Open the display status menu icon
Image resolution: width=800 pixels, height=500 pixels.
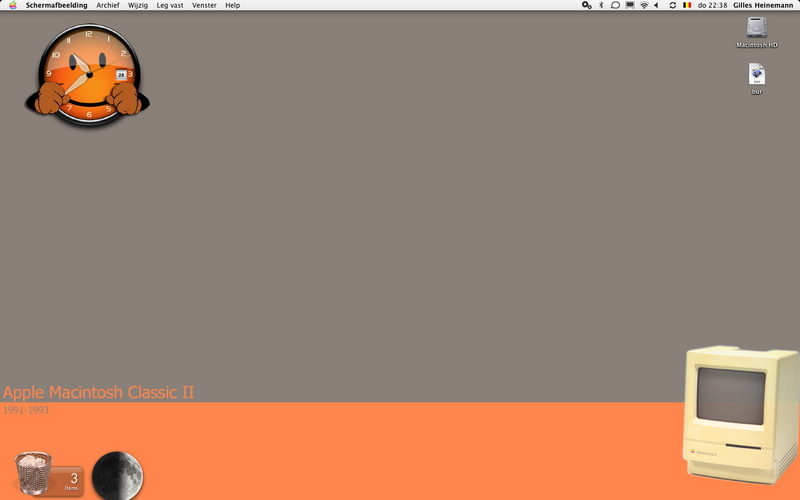pos(630,5)
